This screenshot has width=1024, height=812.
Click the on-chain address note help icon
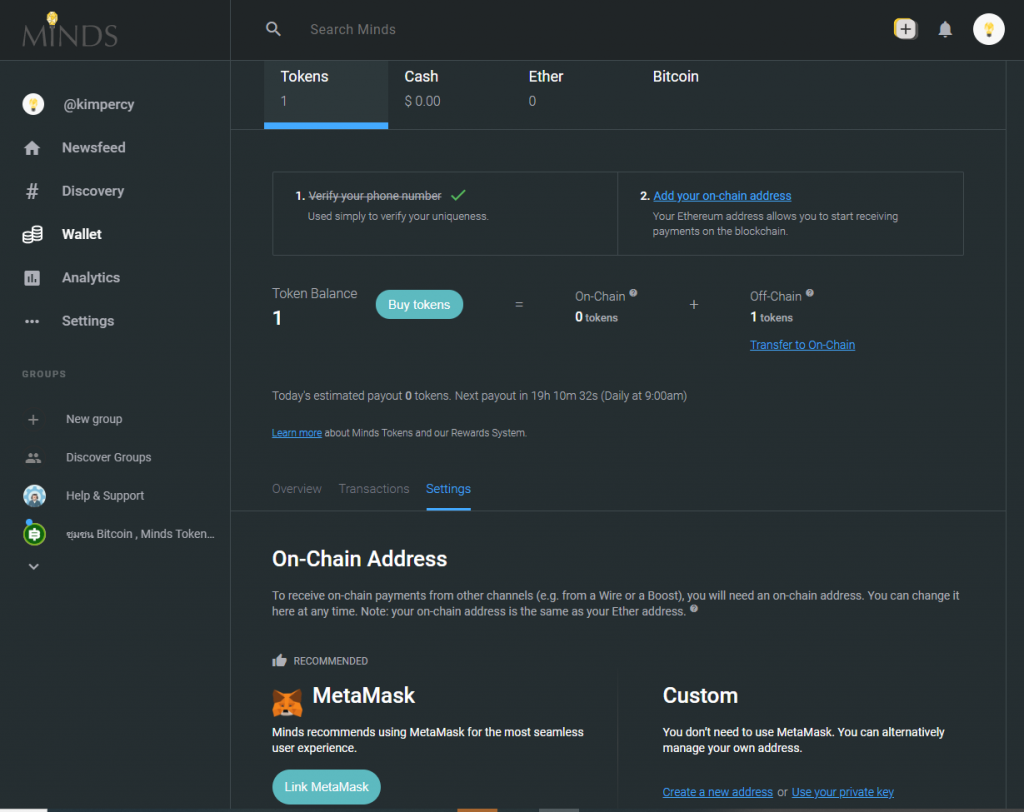coord(694,609)
